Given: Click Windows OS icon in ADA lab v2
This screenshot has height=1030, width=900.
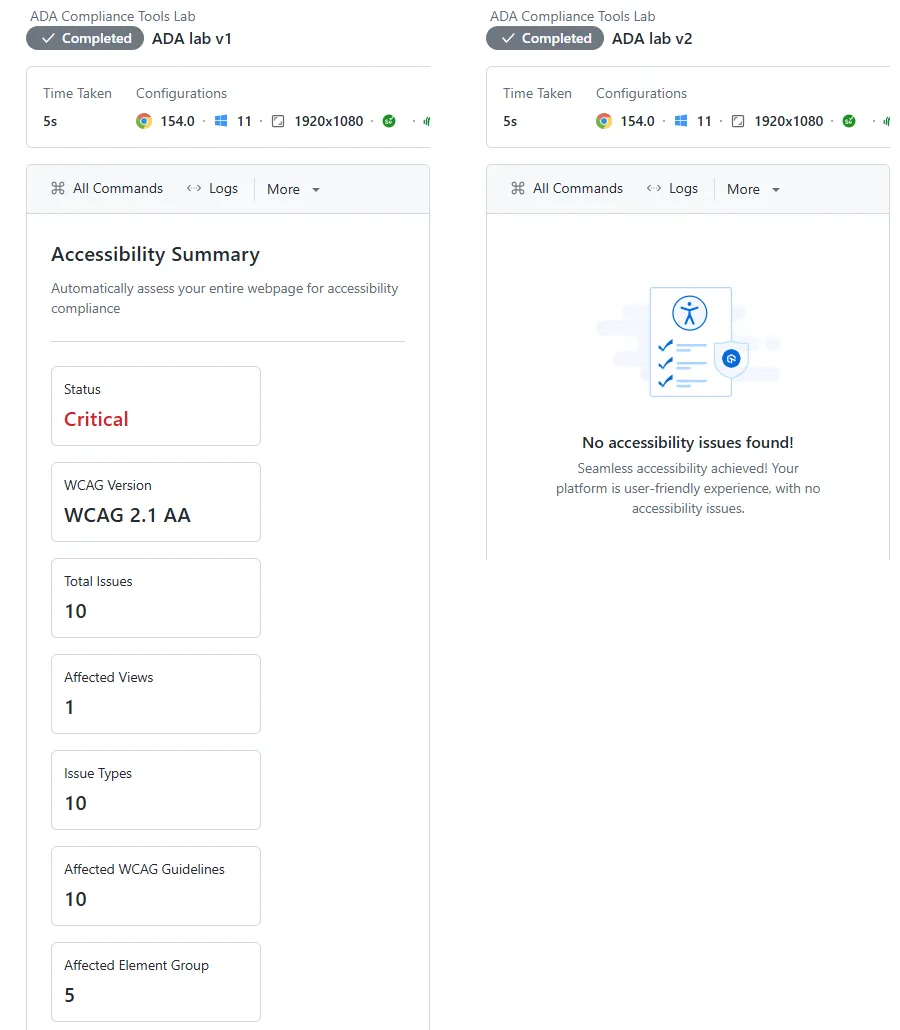Looking at the screenshot, I should [681, 121].
